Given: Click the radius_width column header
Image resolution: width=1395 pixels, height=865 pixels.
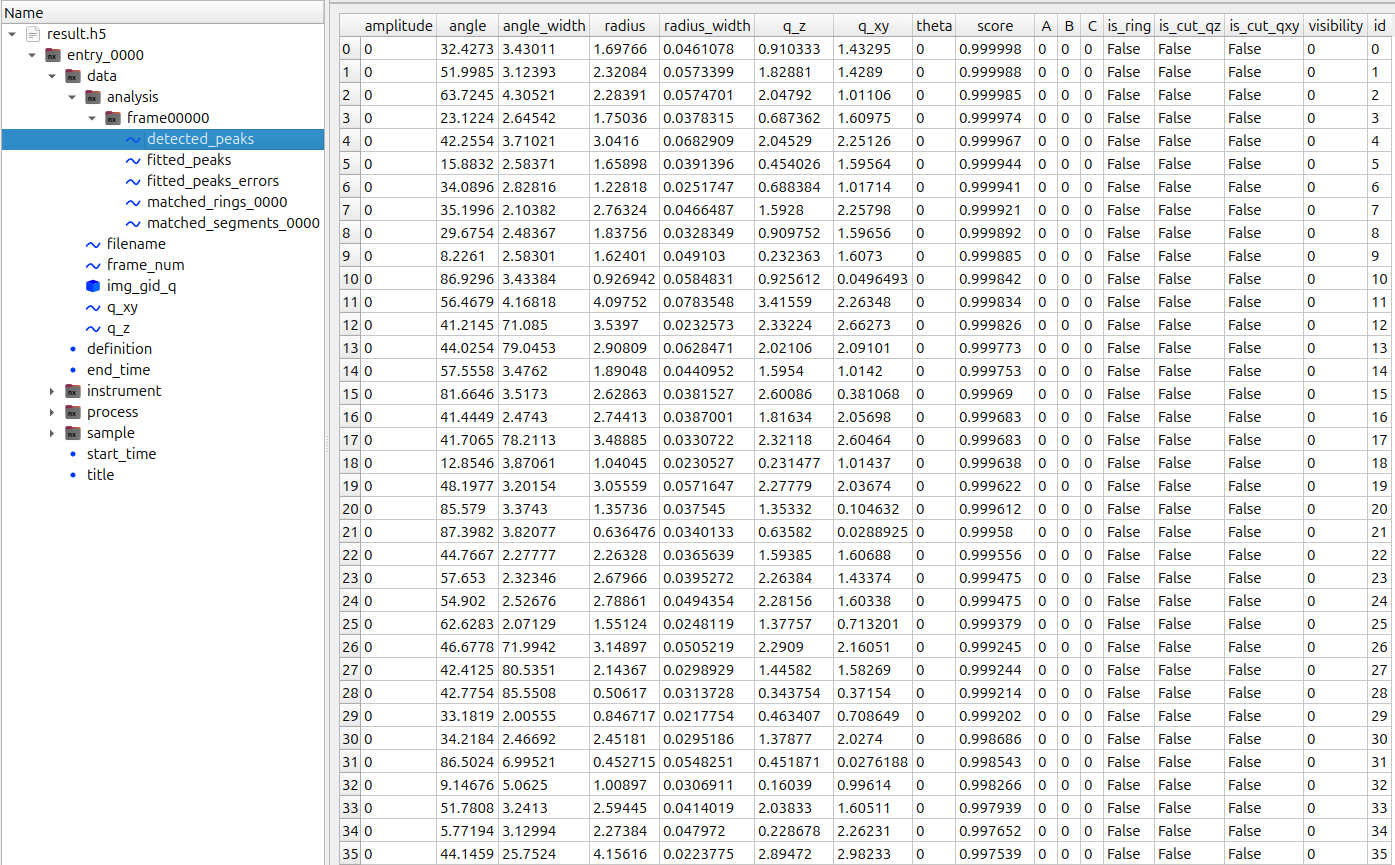Looking at the screenshot, I should (707, 26).
